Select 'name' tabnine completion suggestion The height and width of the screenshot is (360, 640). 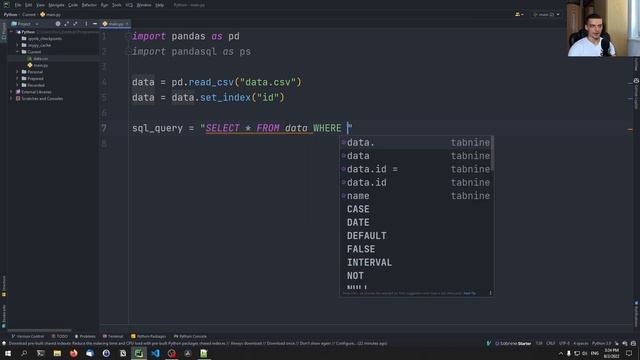click(416, 196)
